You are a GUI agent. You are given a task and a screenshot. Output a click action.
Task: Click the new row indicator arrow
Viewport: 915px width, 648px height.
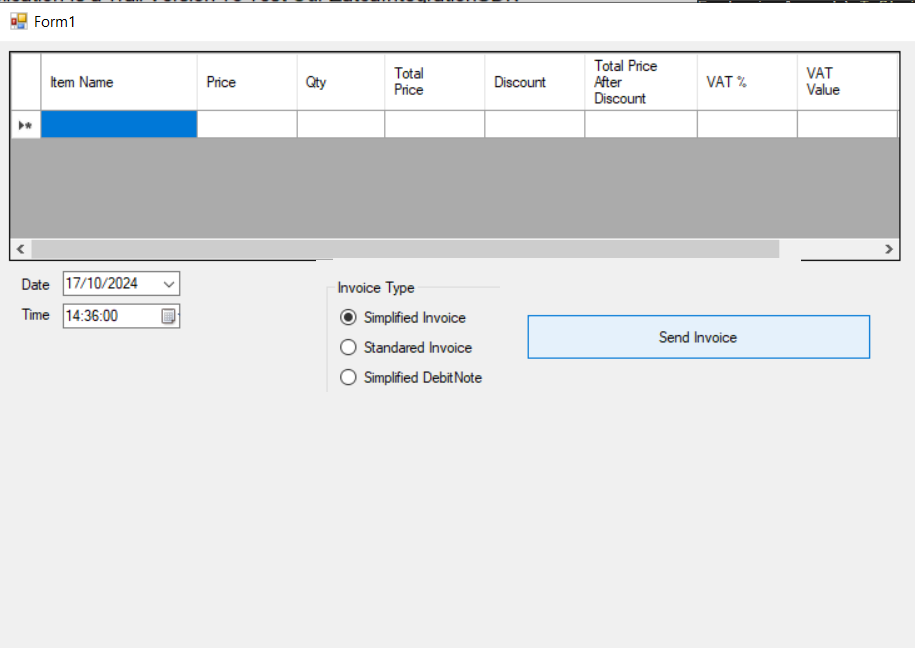pyautogui.click(x=25, y=124)
